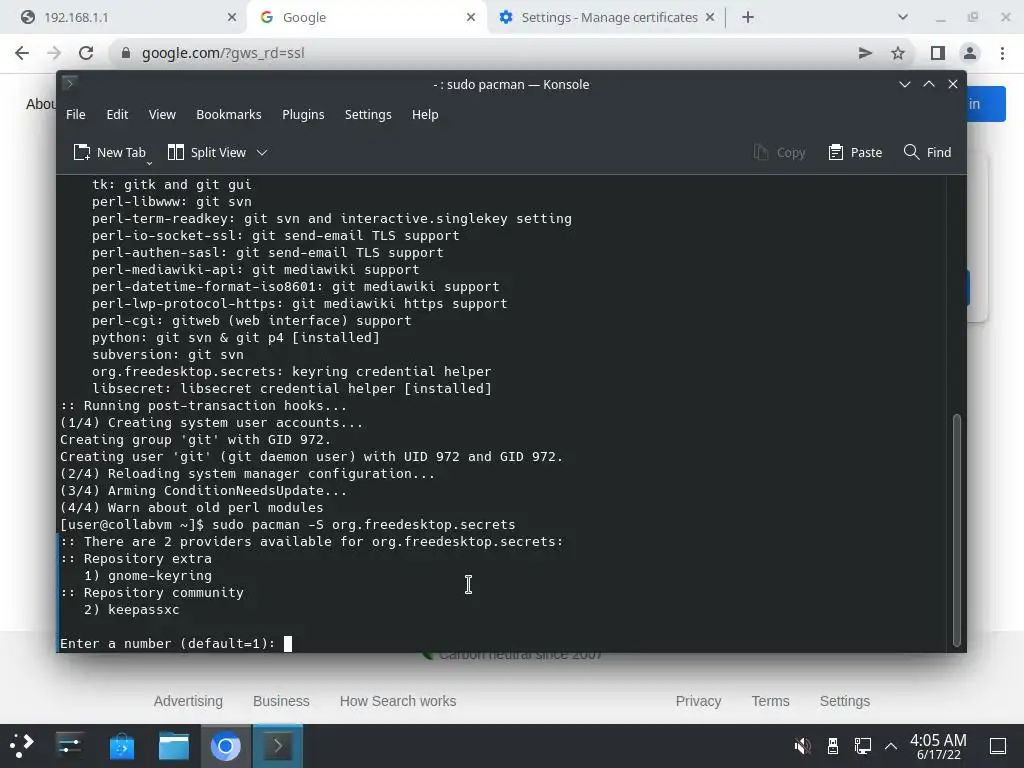Bookmark this page with the star
This screenshot has width=1024, height=768.
coord(898,53)
